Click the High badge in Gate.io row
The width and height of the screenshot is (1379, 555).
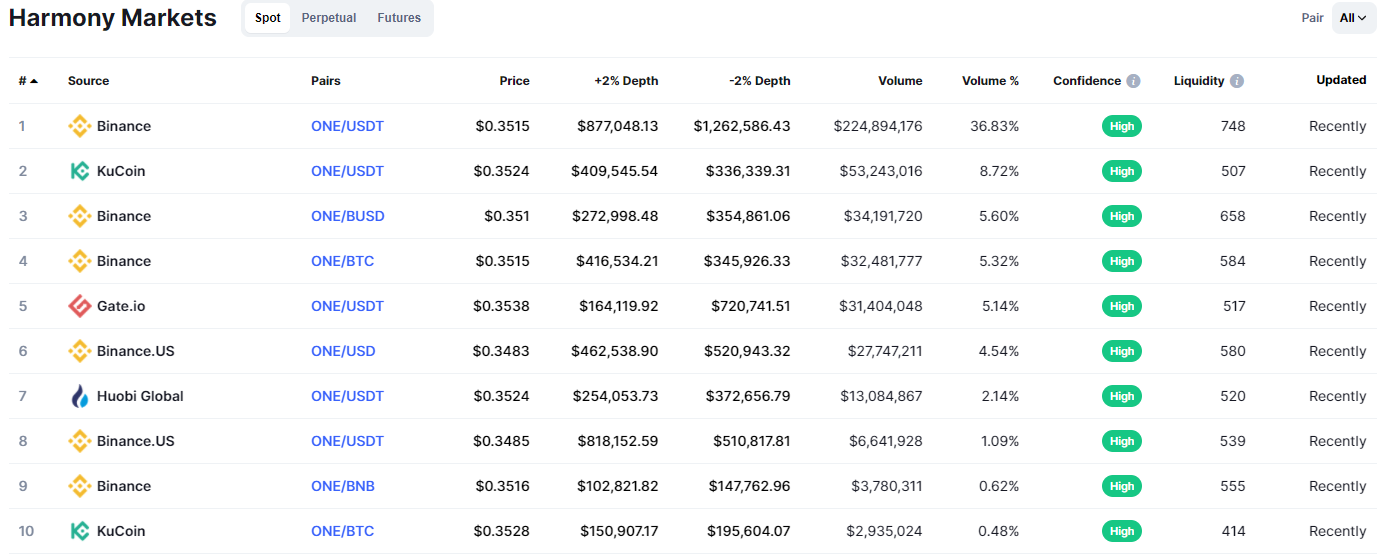click(x=1122, y=306)
